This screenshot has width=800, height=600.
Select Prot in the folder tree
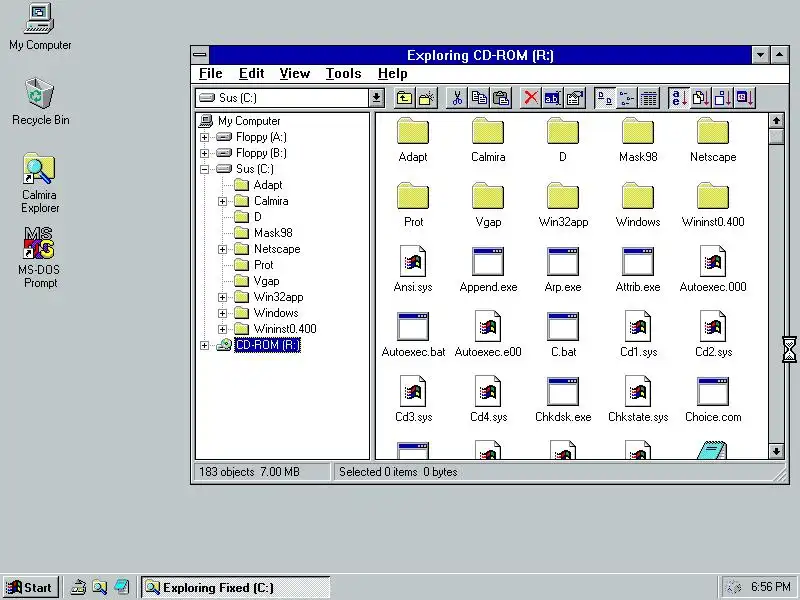coord(263,265)
